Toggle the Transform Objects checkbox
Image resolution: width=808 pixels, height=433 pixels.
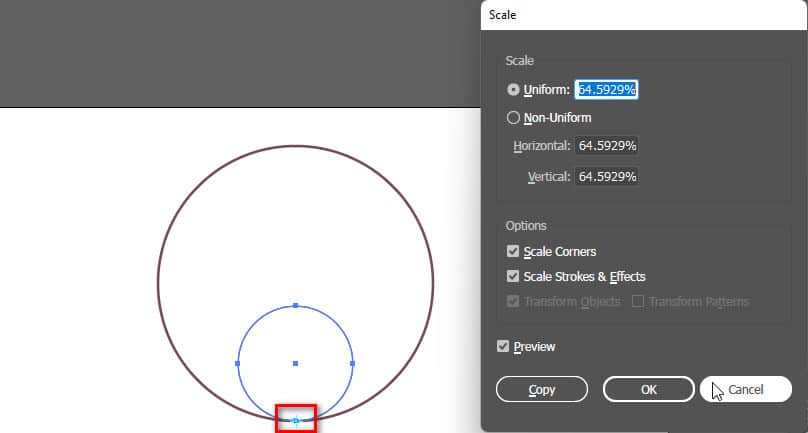coord(513,302)
